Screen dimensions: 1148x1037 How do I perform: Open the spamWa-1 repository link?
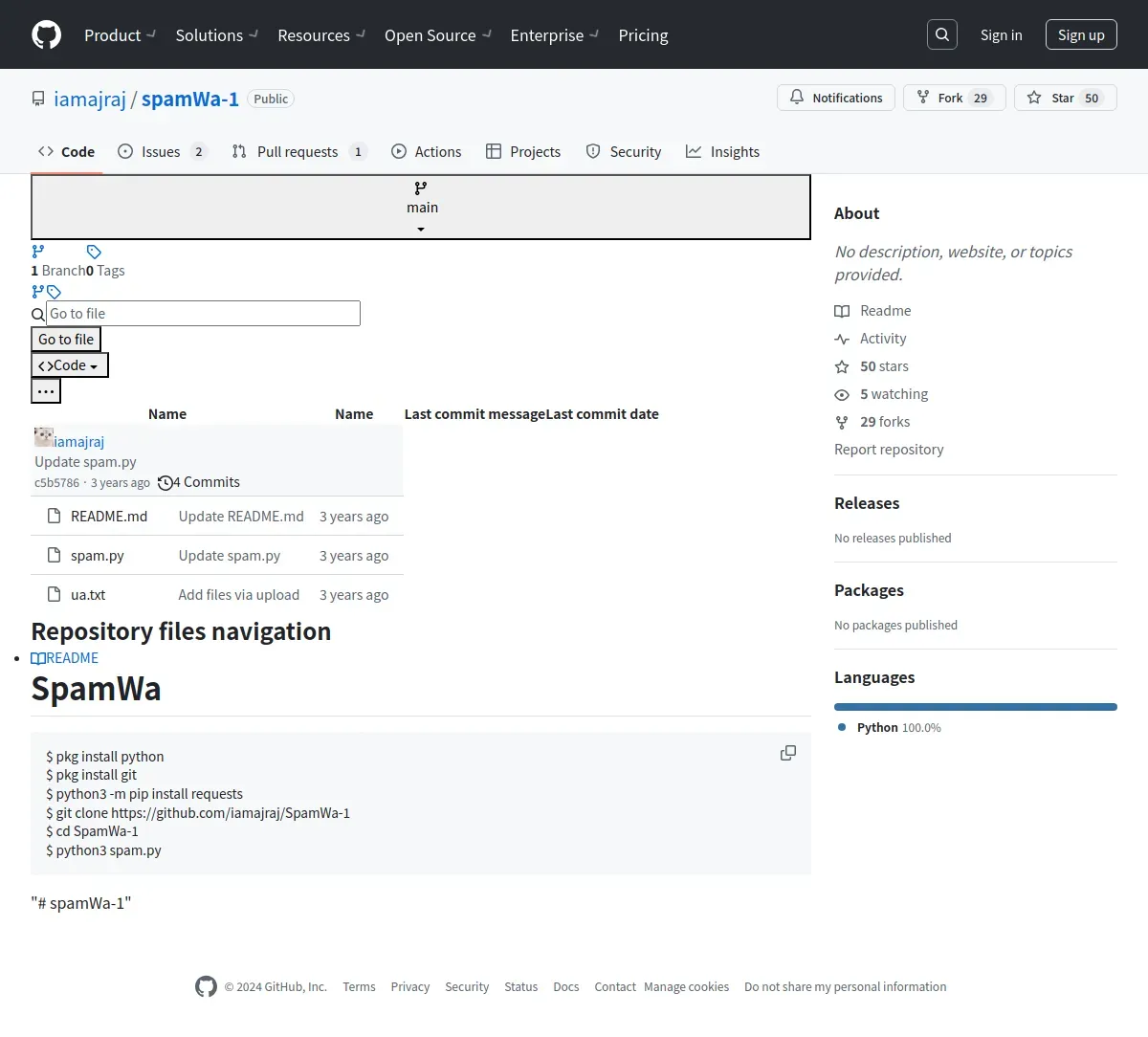(x=190, y=99)
